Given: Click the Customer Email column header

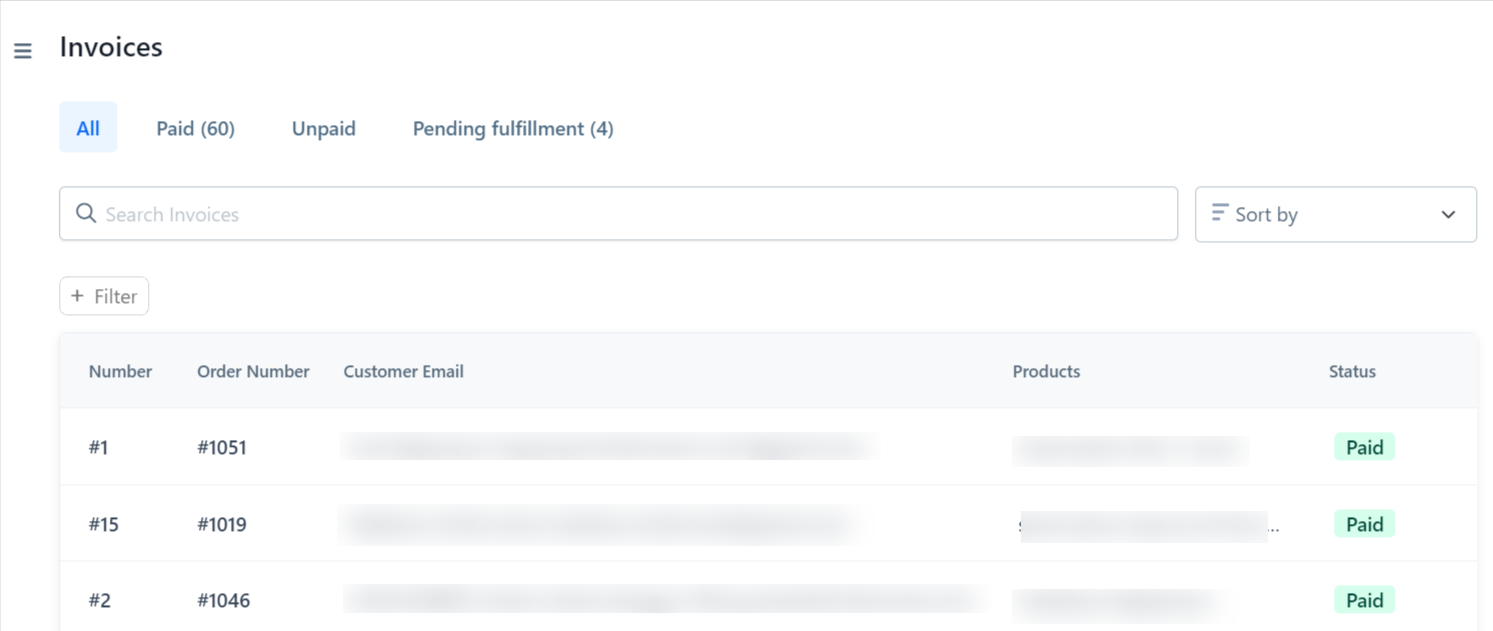Looking at the screenshot, I should tap(403, 371).
